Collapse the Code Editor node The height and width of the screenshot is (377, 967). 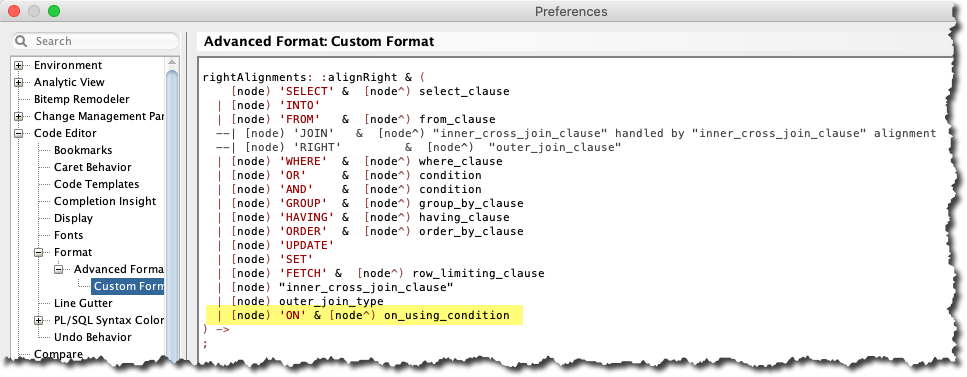(x=19, y=133)
